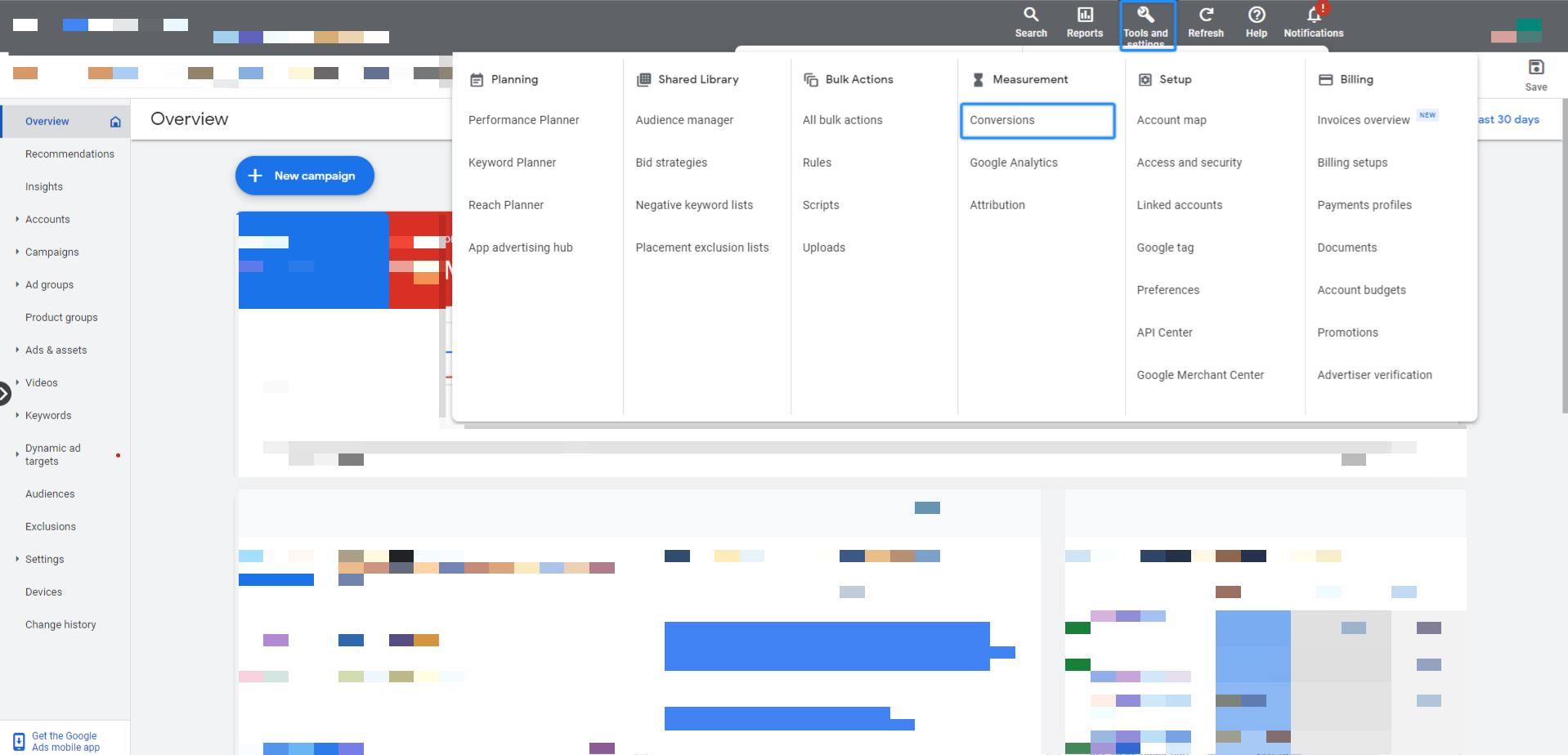The width and height of the screenshot is (1568, 755).
Task: Open Negative keyword lists
Action: [694, 205]
